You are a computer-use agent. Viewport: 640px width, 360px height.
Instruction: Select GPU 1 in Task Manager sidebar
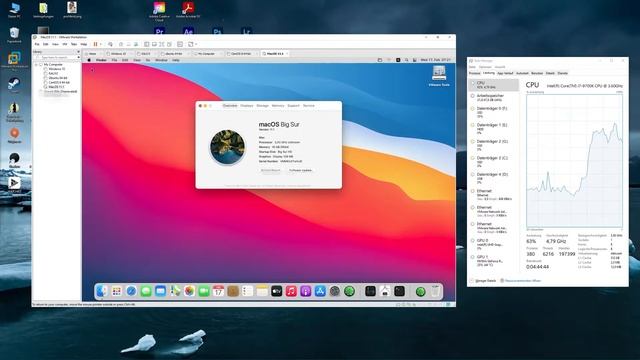pyautogui.click(x=494, y=261)
